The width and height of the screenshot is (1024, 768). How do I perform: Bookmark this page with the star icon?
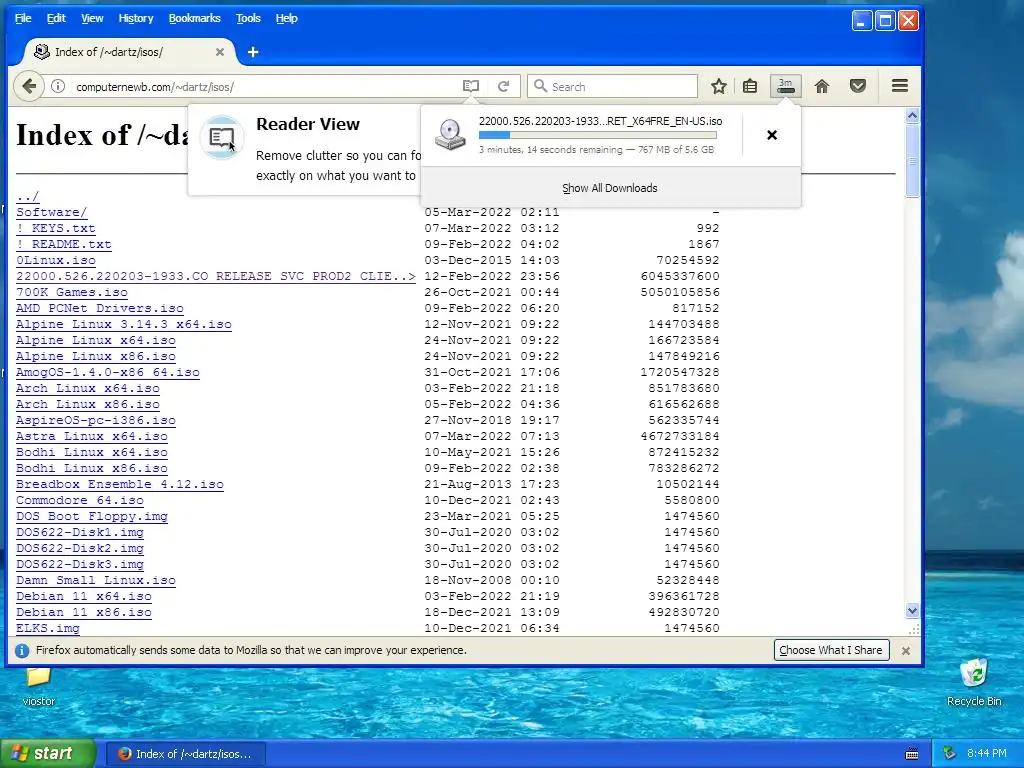click(718, 86)
